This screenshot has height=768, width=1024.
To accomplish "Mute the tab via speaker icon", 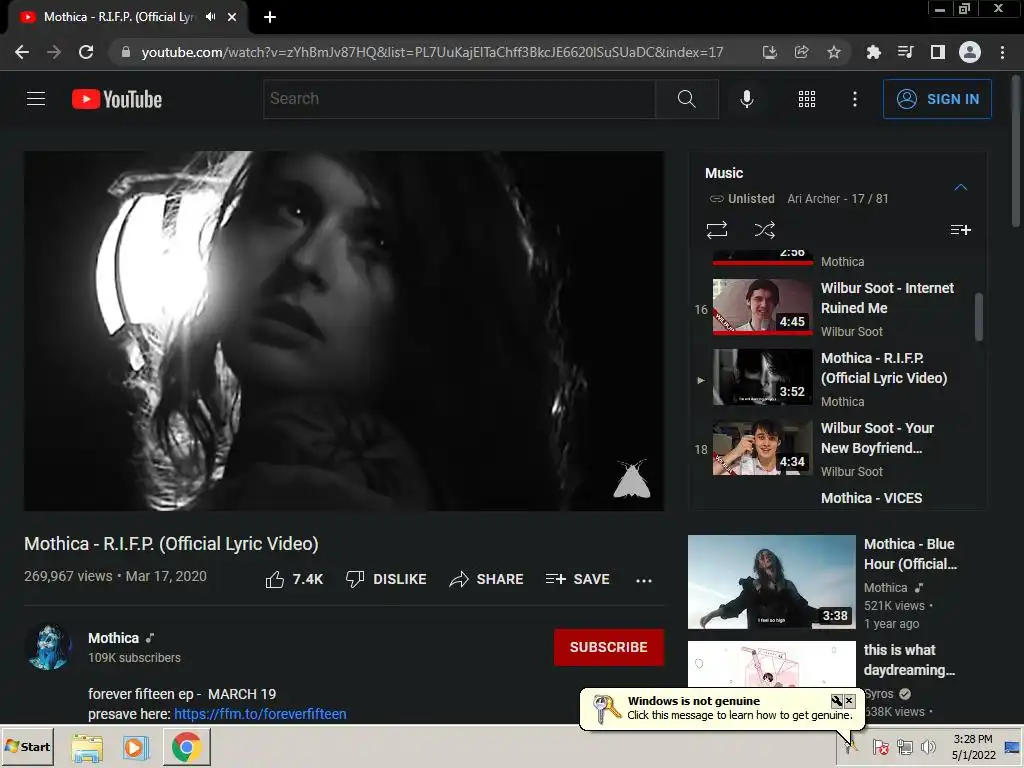I will [x=210, y=17].
